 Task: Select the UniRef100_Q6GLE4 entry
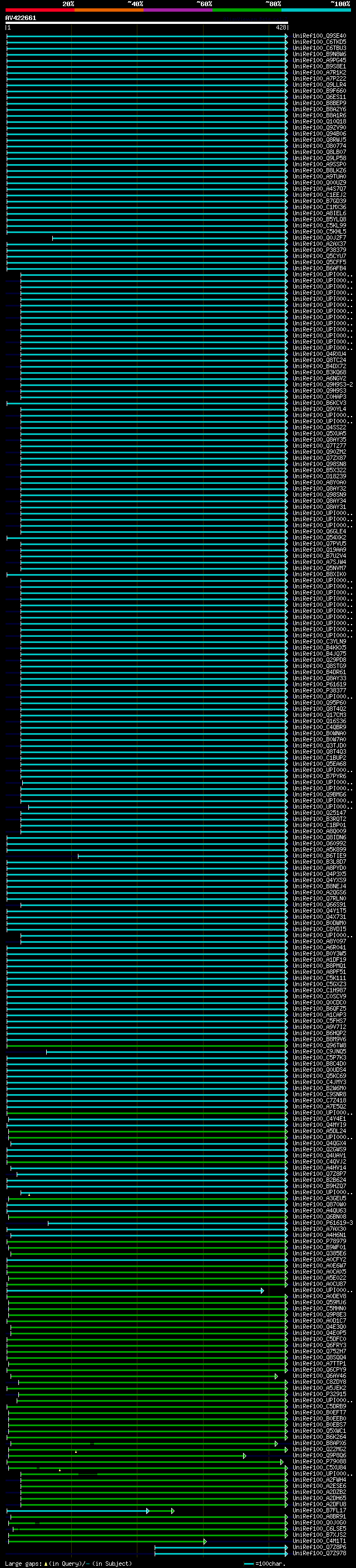pos(319,531)
